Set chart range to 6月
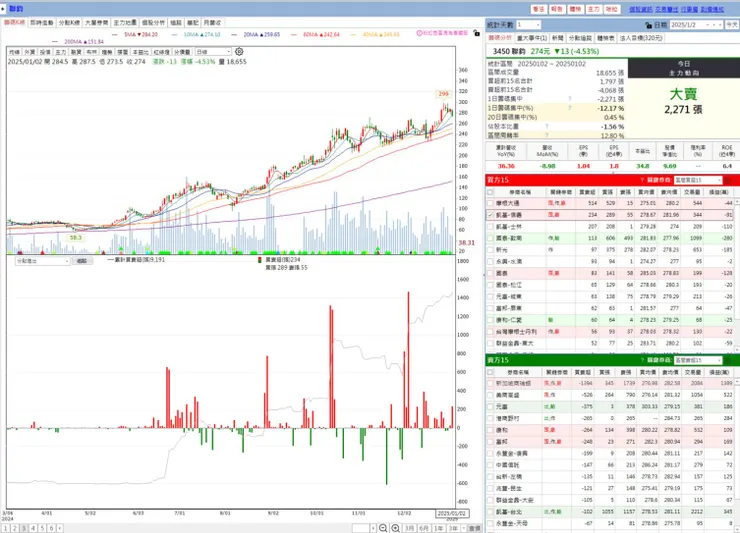This screenshot has height=533, width=740. coord(424,528)
